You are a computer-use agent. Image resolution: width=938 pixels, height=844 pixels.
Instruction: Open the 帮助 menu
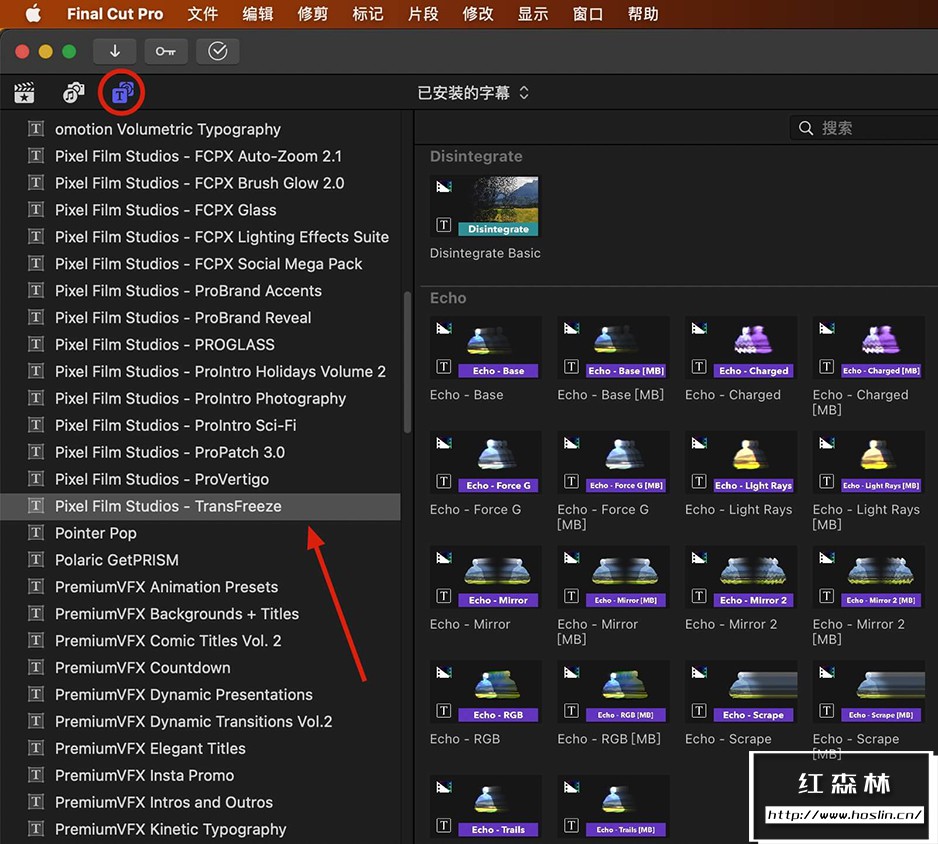643,13
